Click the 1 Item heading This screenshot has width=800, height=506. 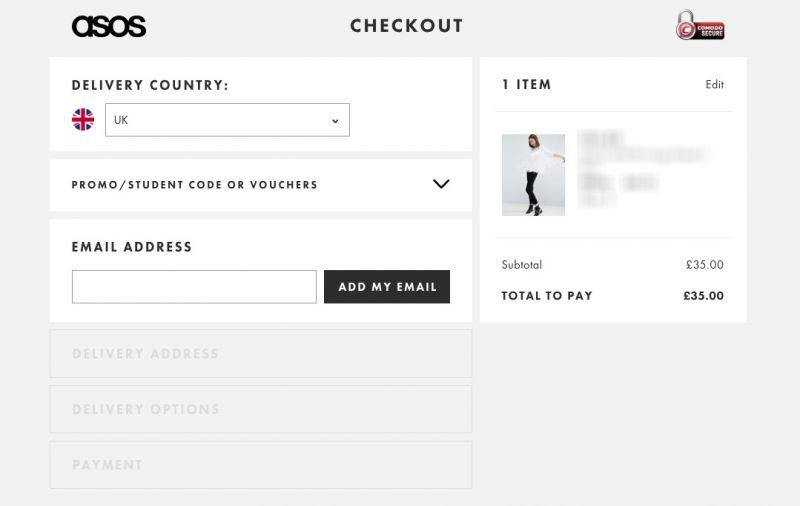527,84
